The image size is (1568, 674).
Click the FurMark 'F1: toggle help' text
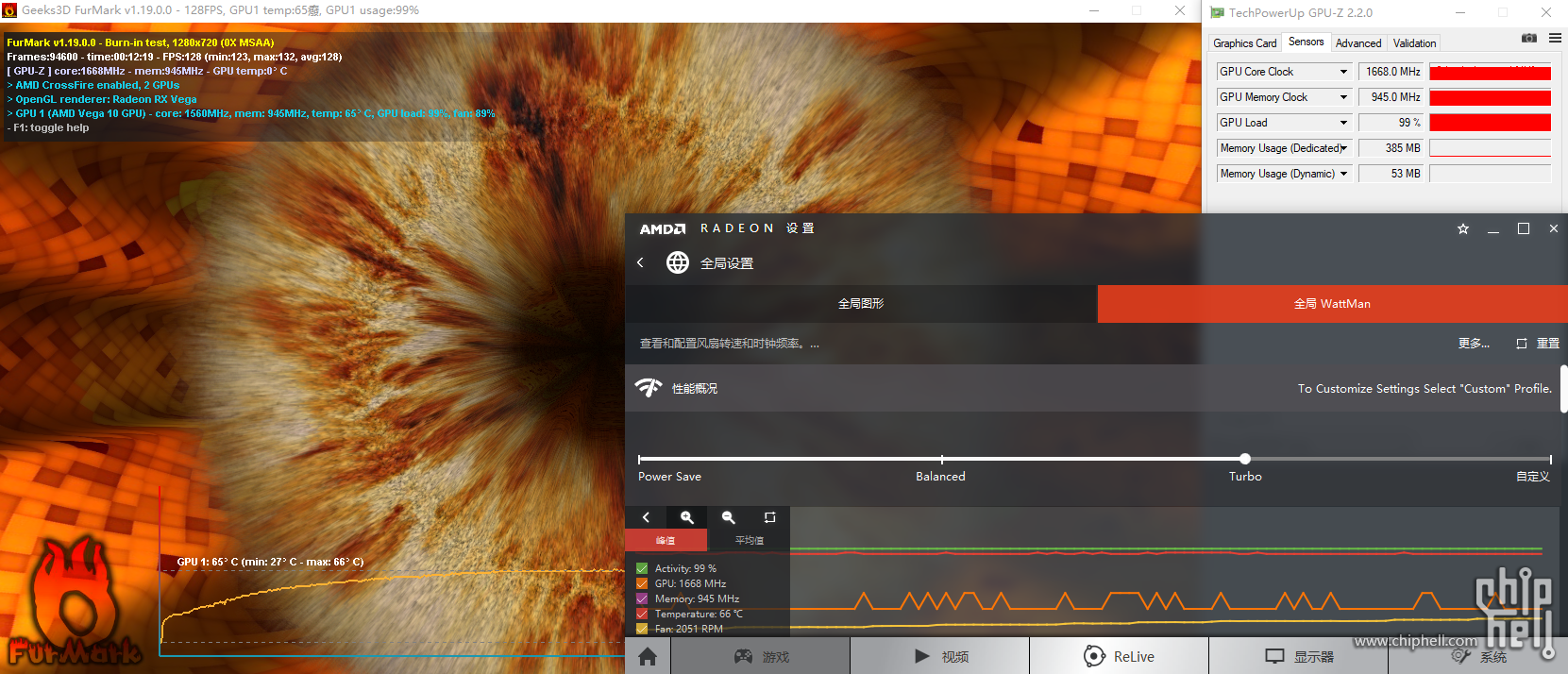[x=48, y=127]
